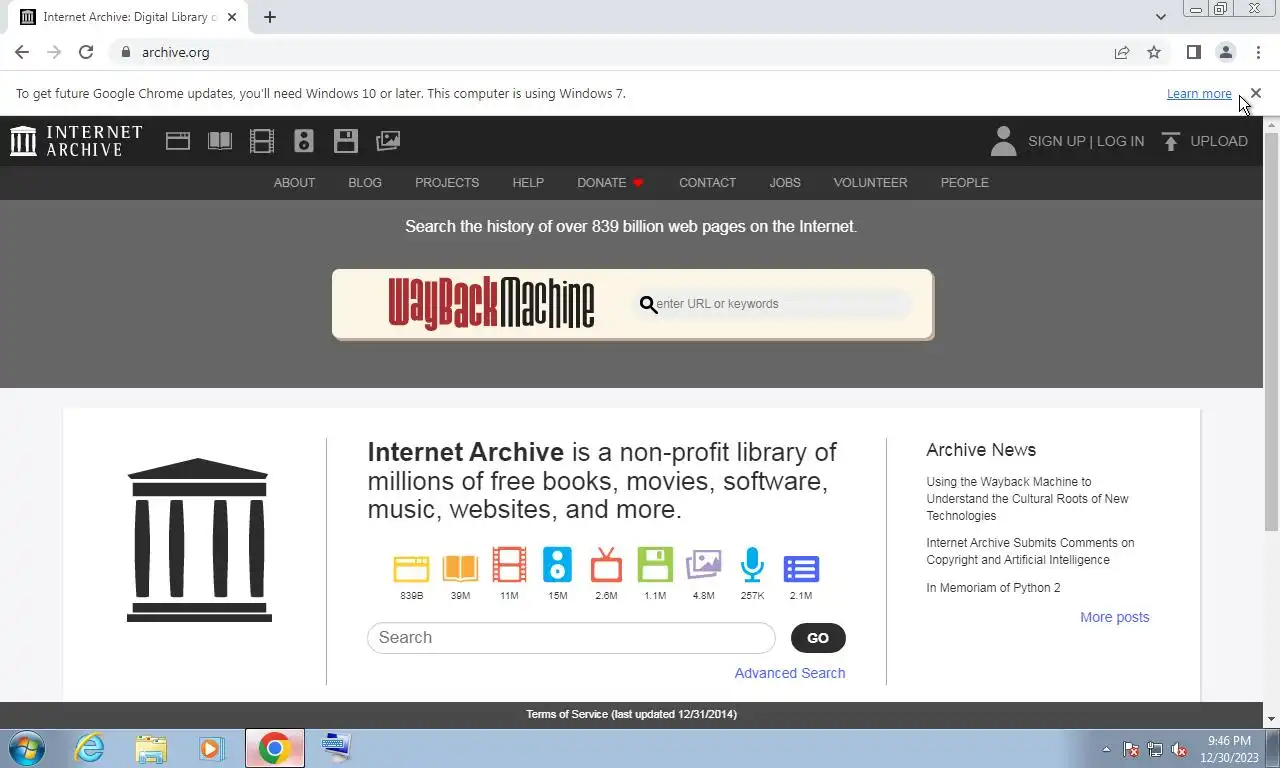Open Windows Explorer folder on the taskbar
Image resolution: width=1280 pixels, height=768 pixels.
pos(151,748)
